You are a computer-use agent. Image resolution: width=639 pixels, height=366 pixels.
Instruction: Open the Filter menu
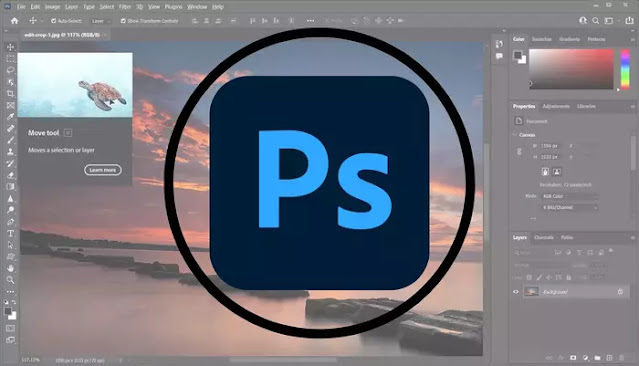tap(125, 7)
